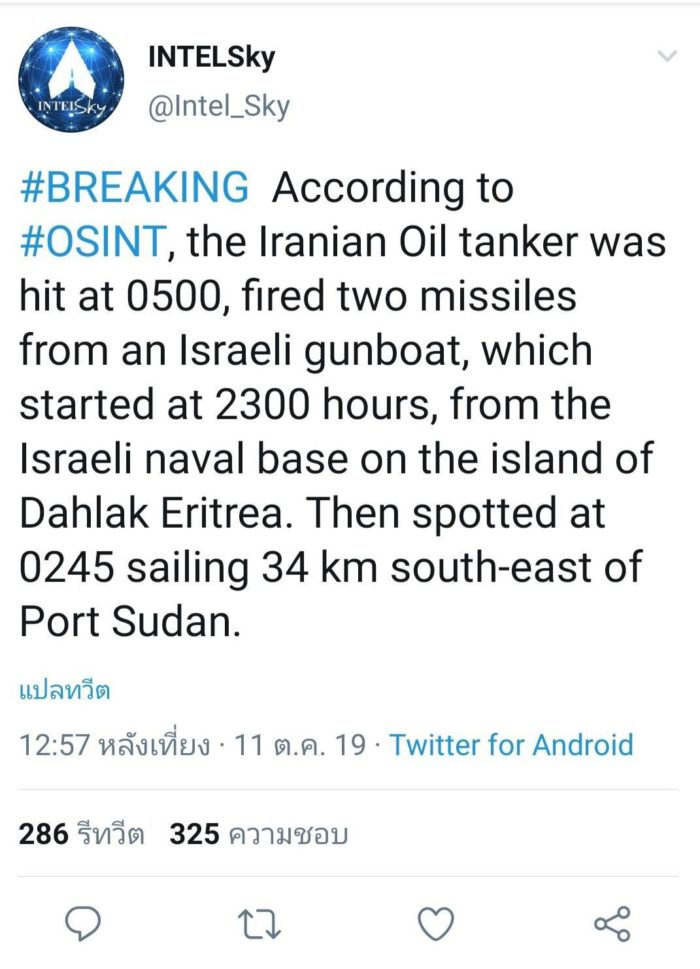The height and width of the screenshot is (969, 700).
Task: Click 'Port Sudan.' ending the tweet
Action: click(130, 621)
